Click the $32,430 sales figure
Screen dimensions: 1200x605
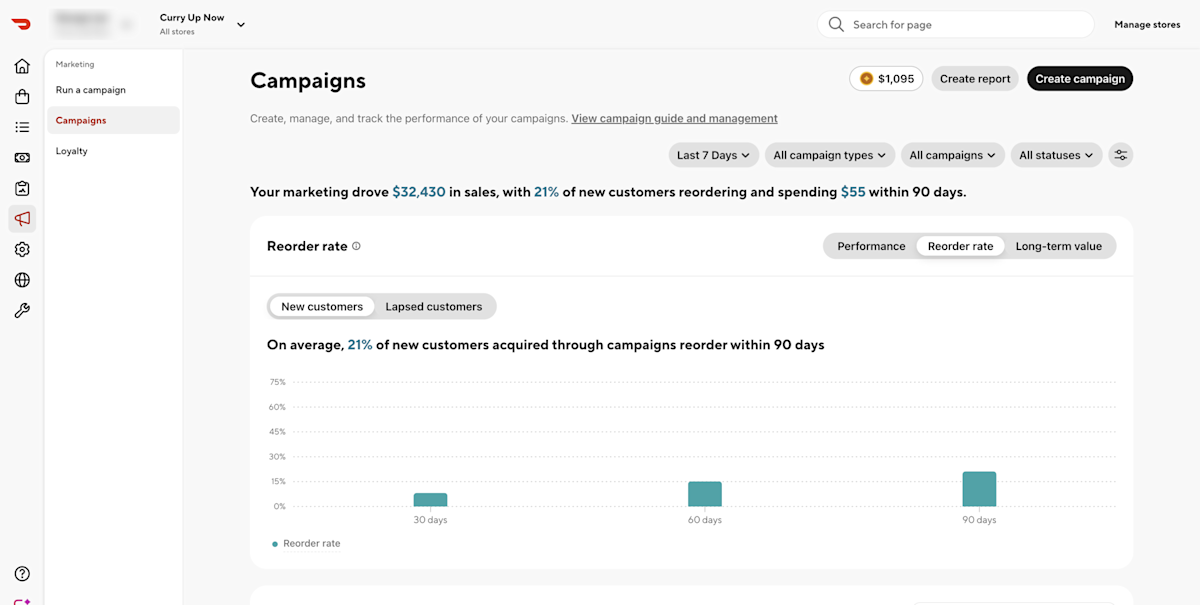pos(419,192)
